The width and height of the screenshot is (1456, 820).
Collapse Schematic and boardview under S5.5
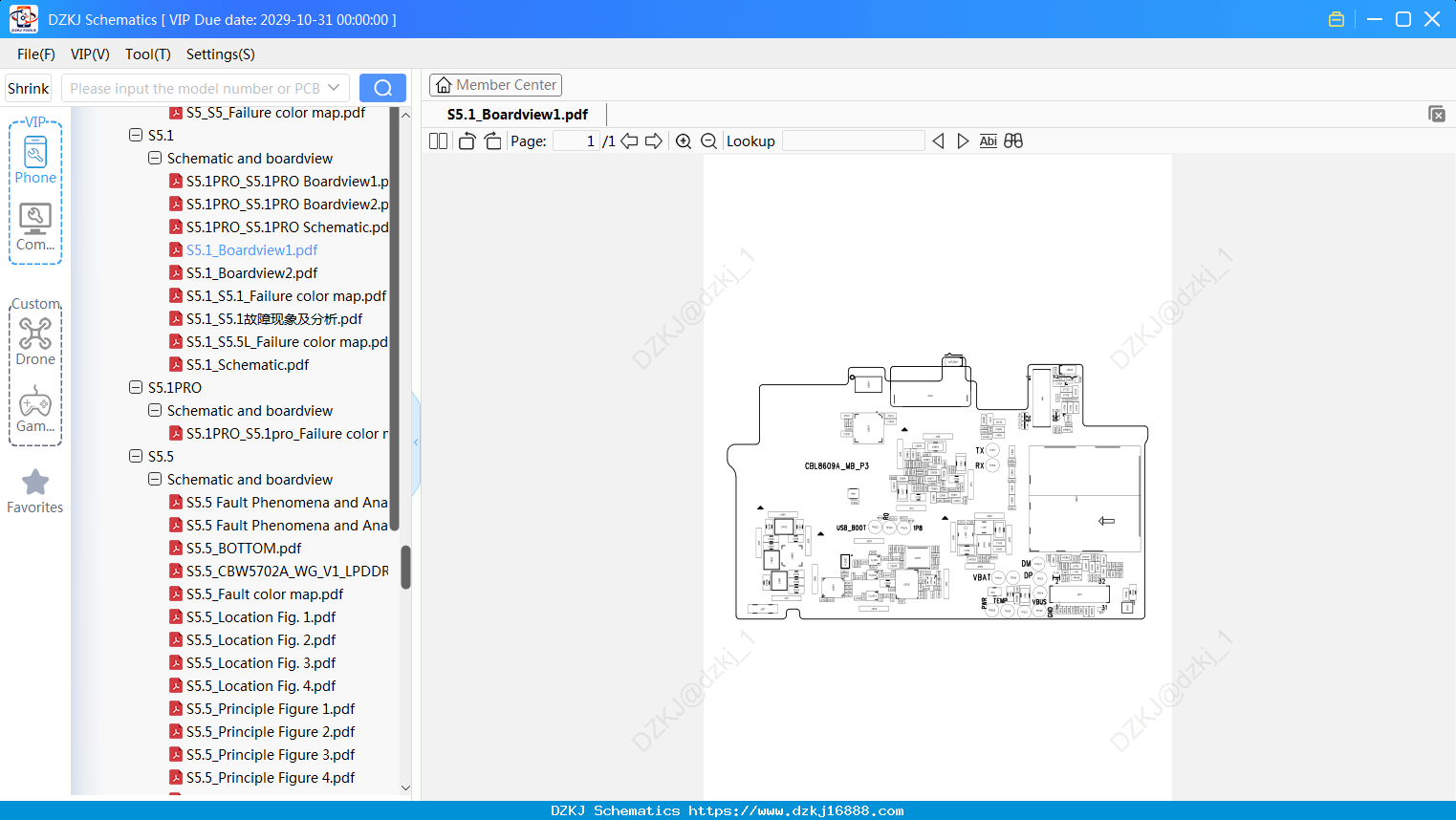tap(155, 479)
